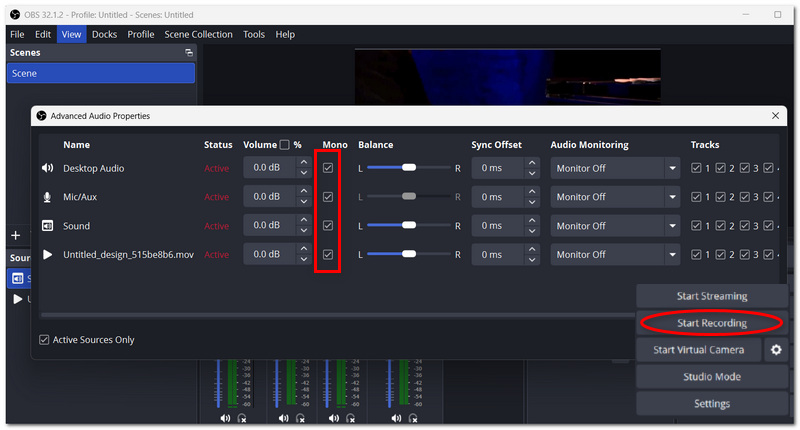Click the media play icon beside Untitled_design_515be8b6.mov
This screenshot has height=430, width=800.
47,254
